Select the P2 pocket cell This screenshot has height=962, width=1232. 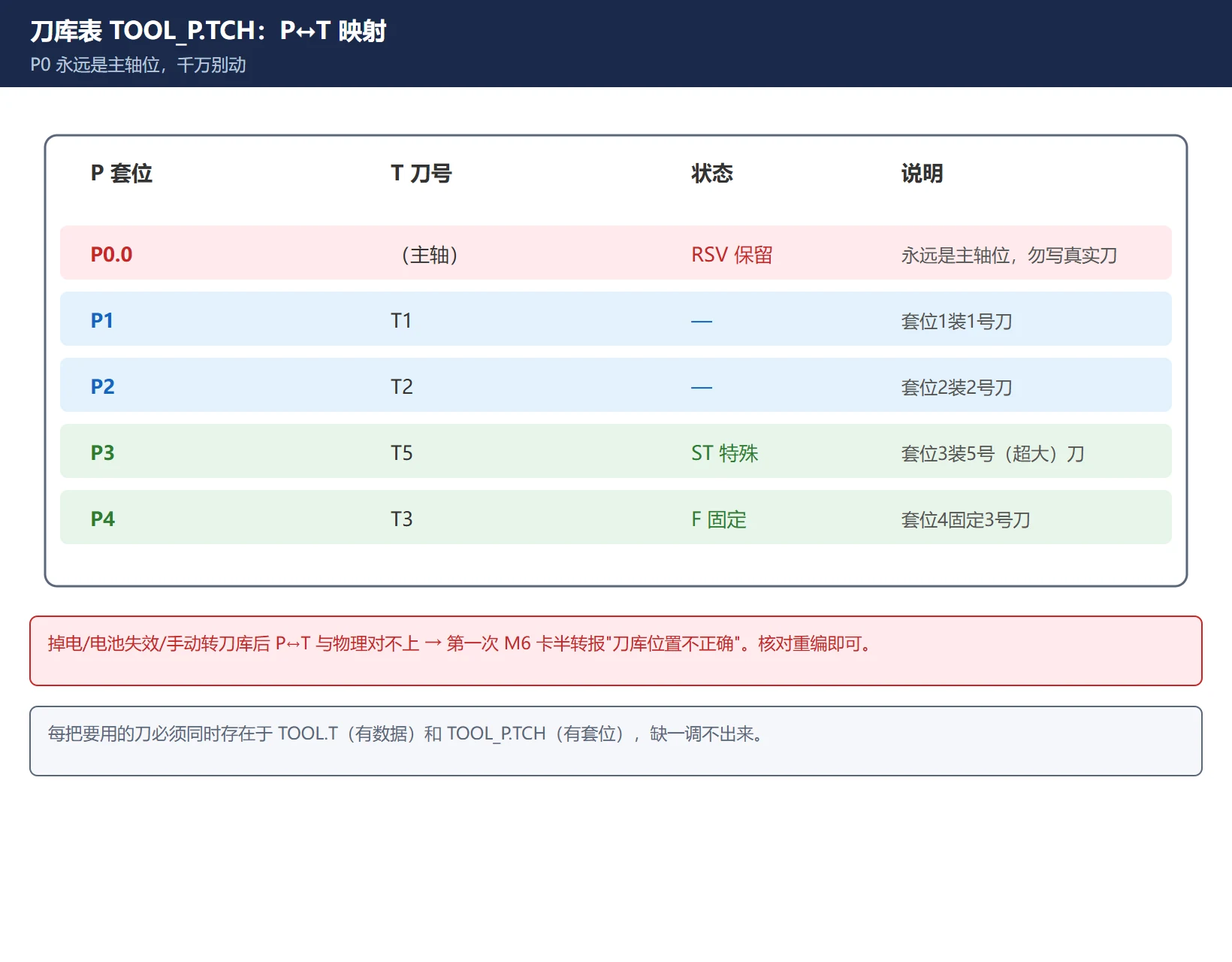pos(103,387)
